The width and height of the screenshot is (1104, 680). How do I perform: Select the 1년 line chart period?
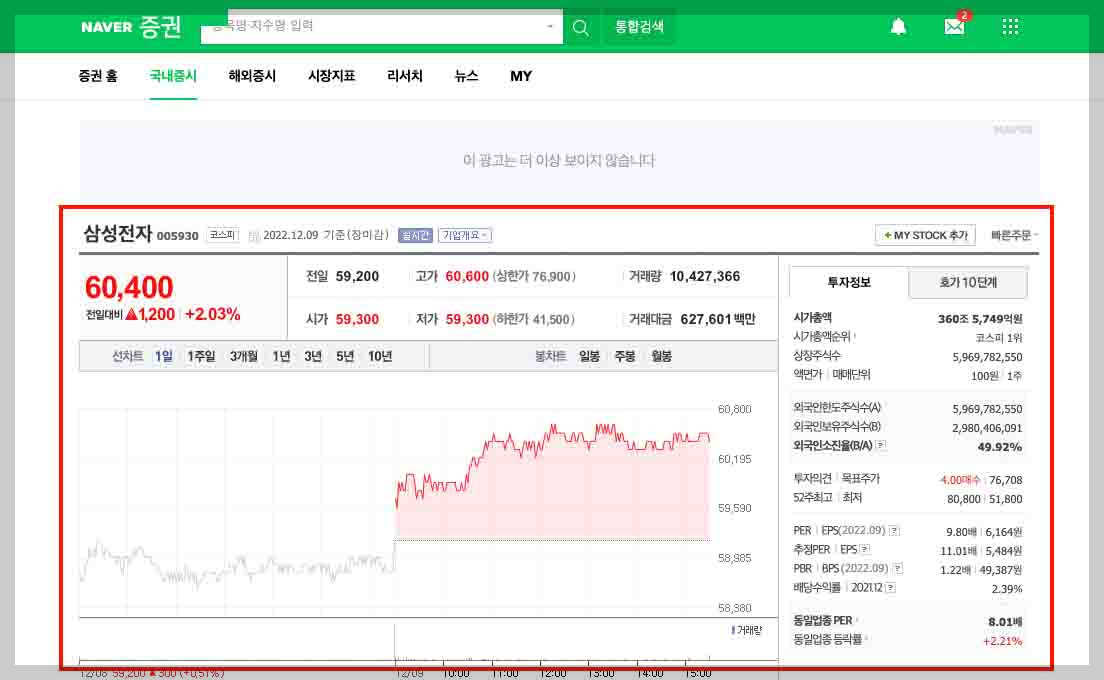[x=281, y=356]
